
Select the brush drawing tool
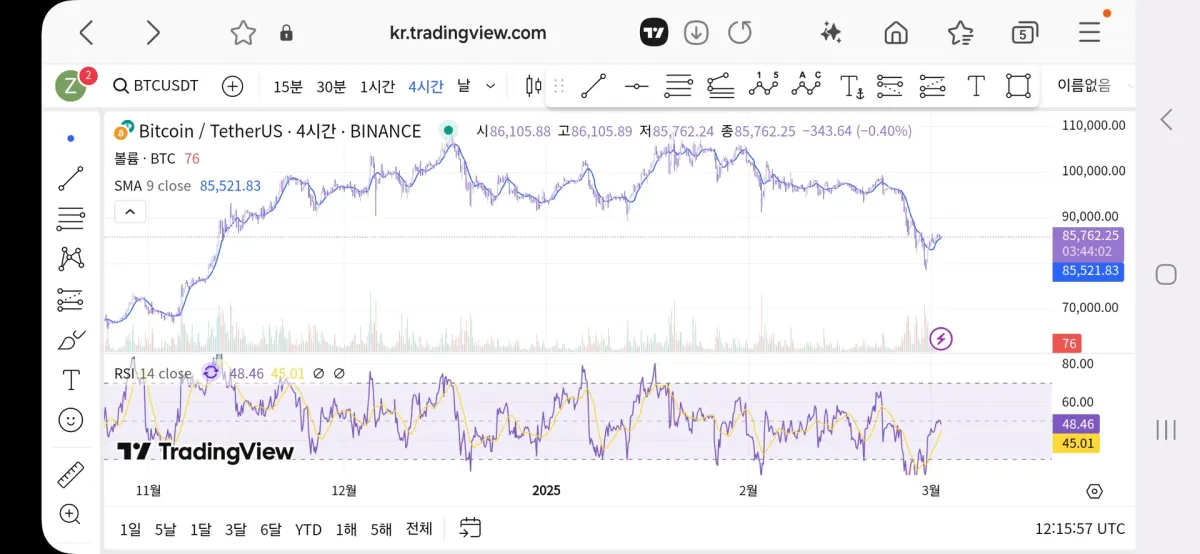(71, 341)
